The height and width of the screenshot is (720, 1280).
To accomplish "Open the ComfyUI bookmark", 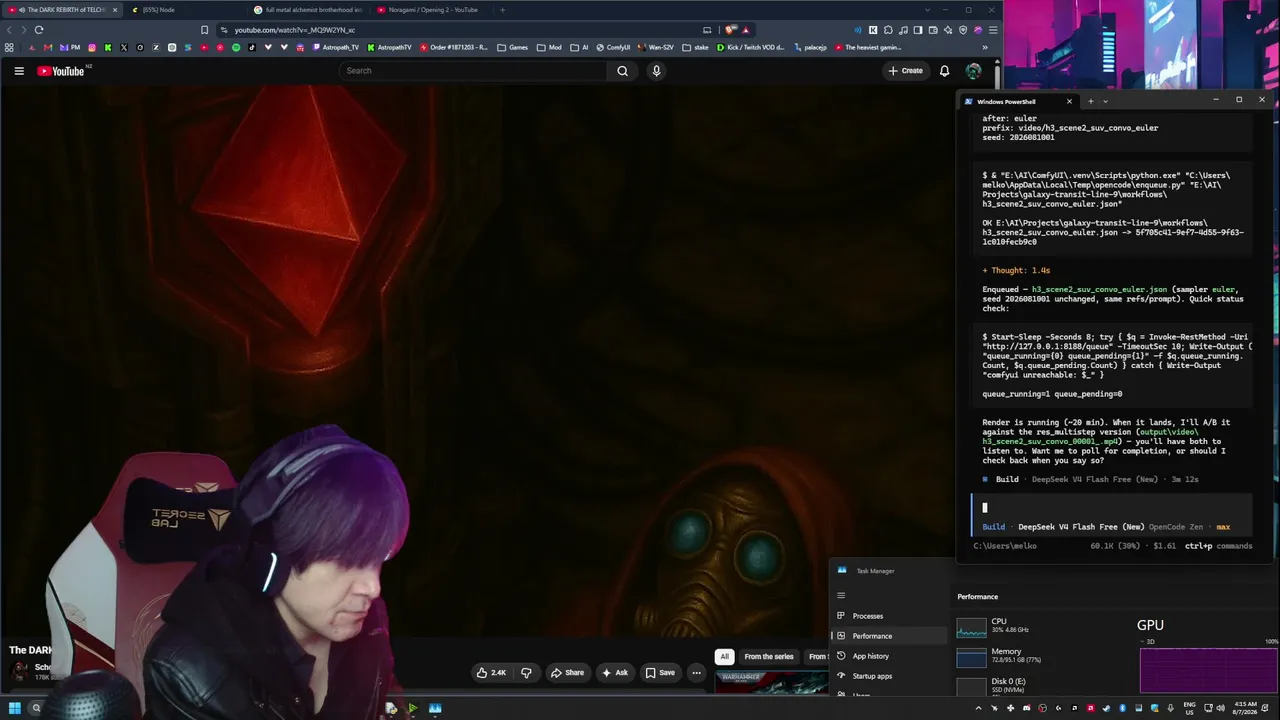I will click(612, 47).
